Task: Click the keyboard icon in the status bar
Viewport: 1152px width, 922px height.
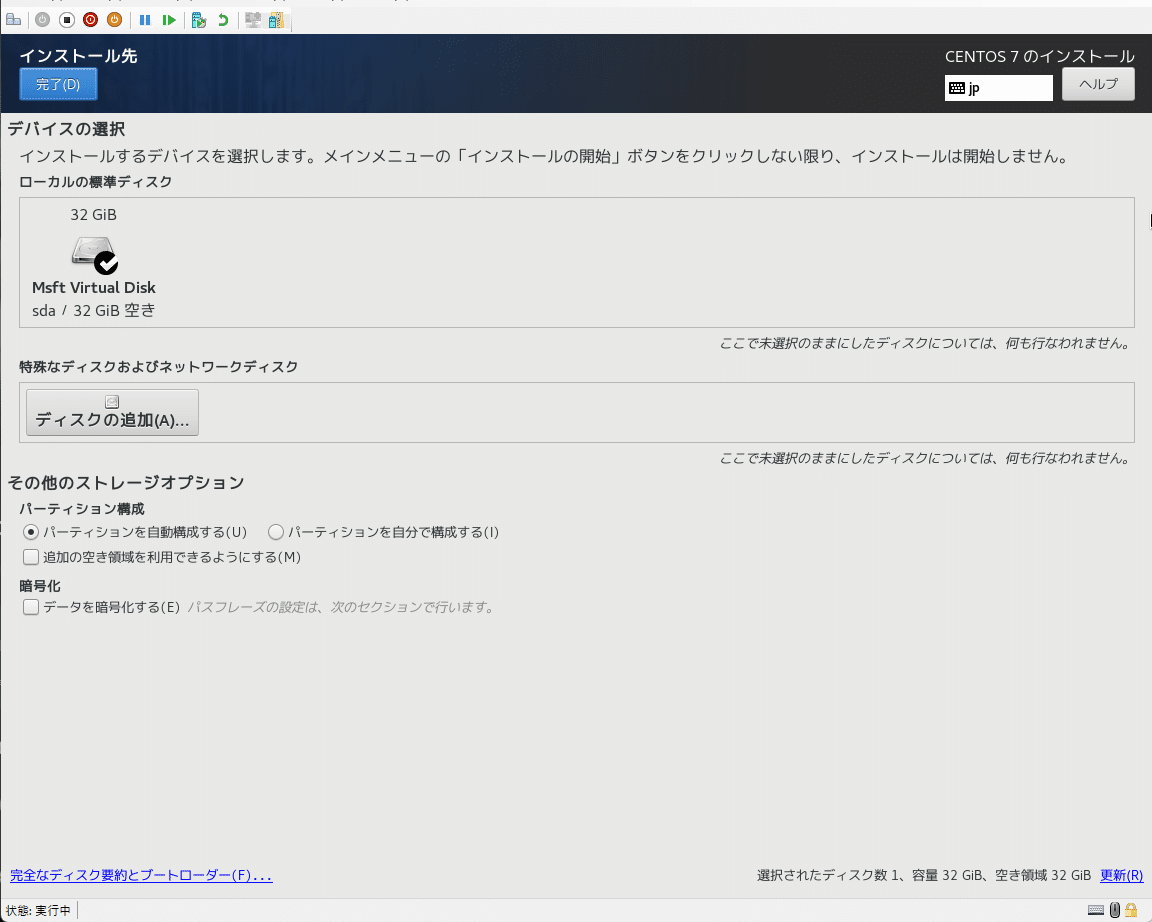Action: [x=1096, y=911]
